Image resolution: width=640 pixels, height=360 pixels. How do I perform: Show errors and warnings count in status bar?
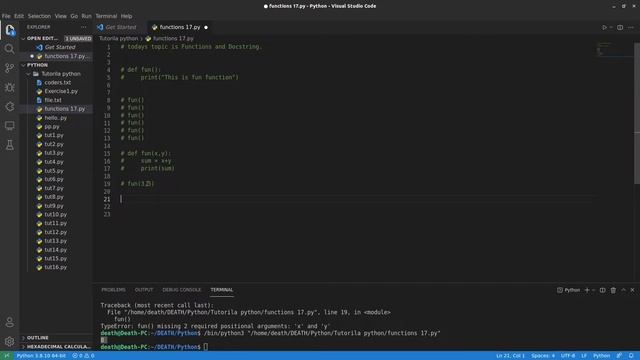tap(83, 356)
